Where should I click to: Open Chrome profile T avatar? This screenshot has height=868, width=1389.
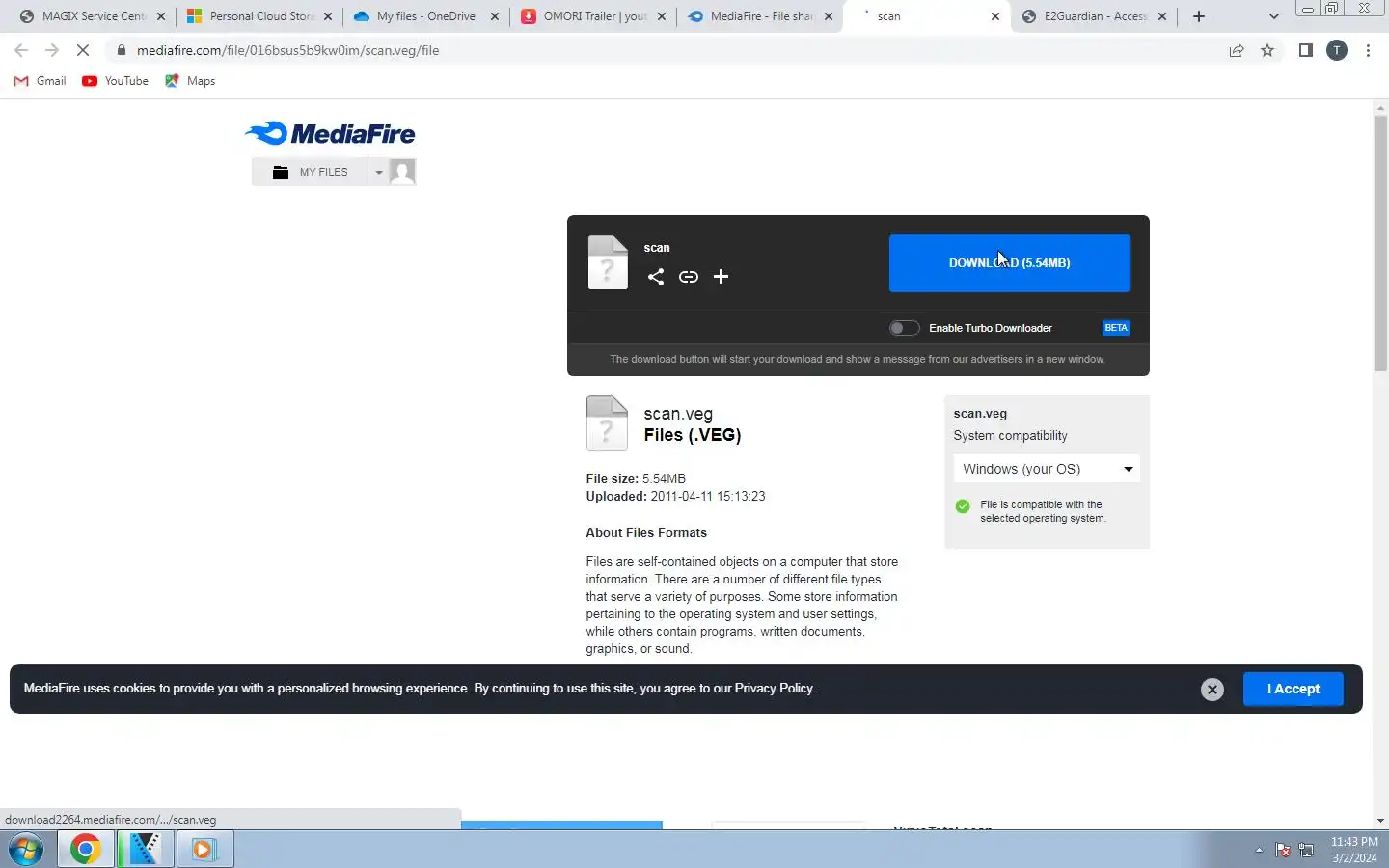coord(1337,50)
